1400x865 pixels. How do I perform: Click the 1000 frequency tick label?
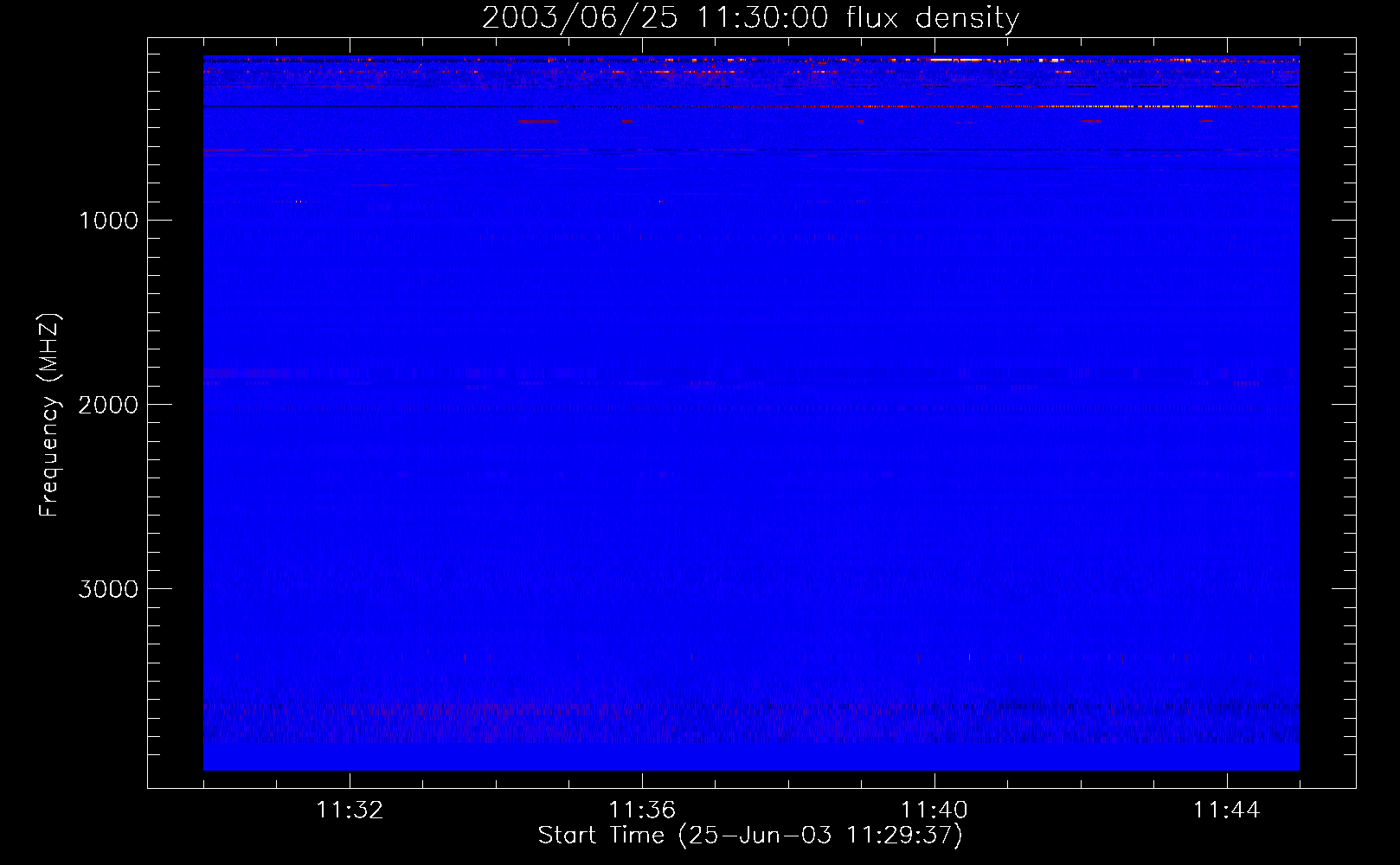[108, 221]
